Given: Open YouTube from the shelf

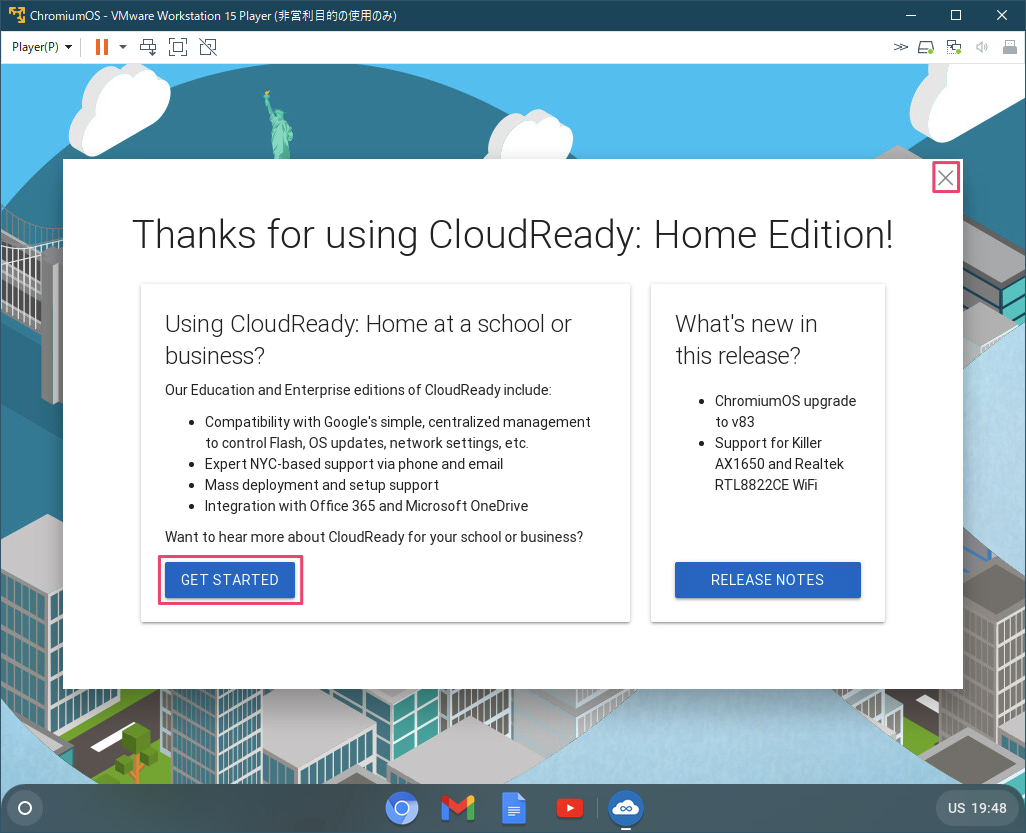Looking at the screenshot, I should (570, 809).
